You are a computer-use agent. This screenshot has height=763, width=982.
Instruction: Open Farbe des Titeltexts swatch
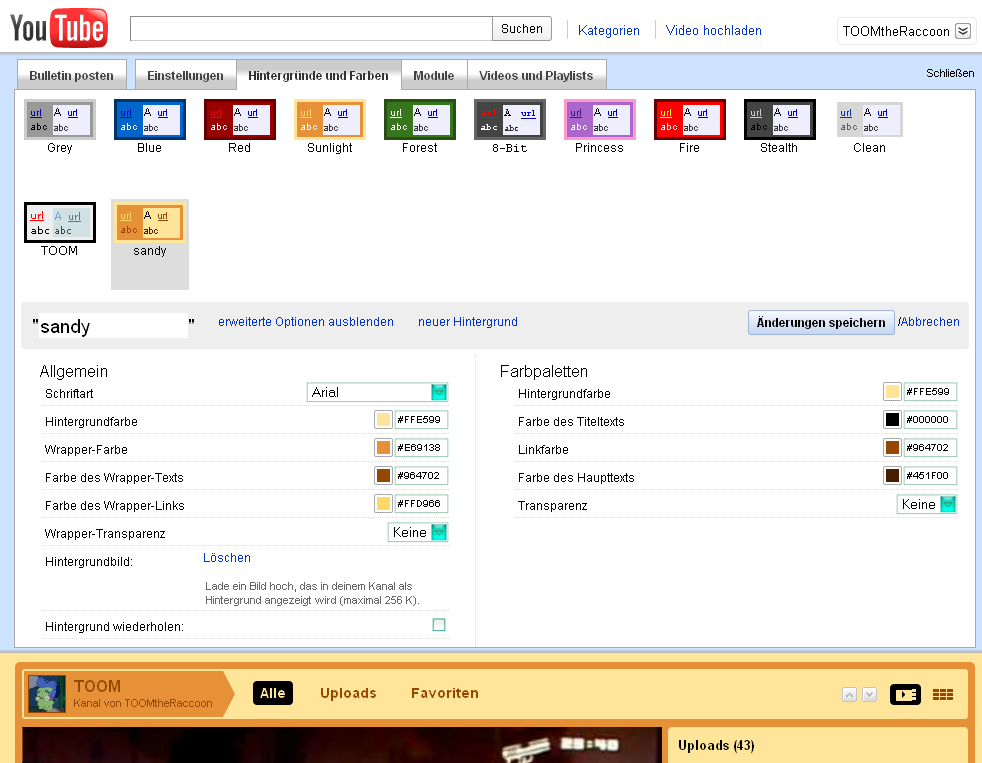tap(892, 420)
